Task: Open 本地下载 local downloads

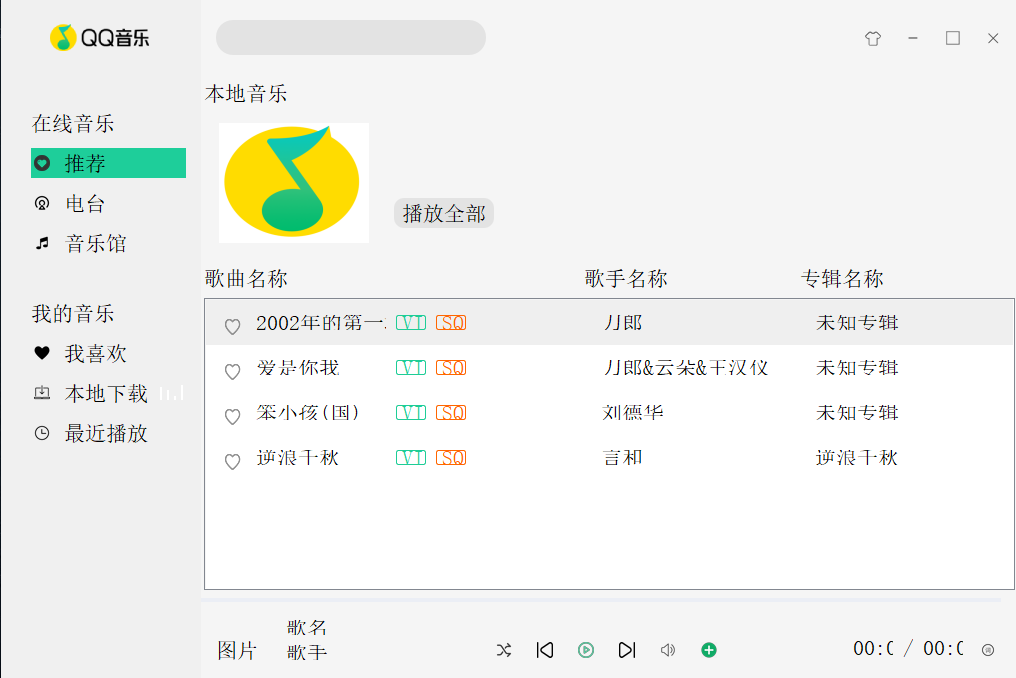Action: pyautogui.click(x=108, y=393)
